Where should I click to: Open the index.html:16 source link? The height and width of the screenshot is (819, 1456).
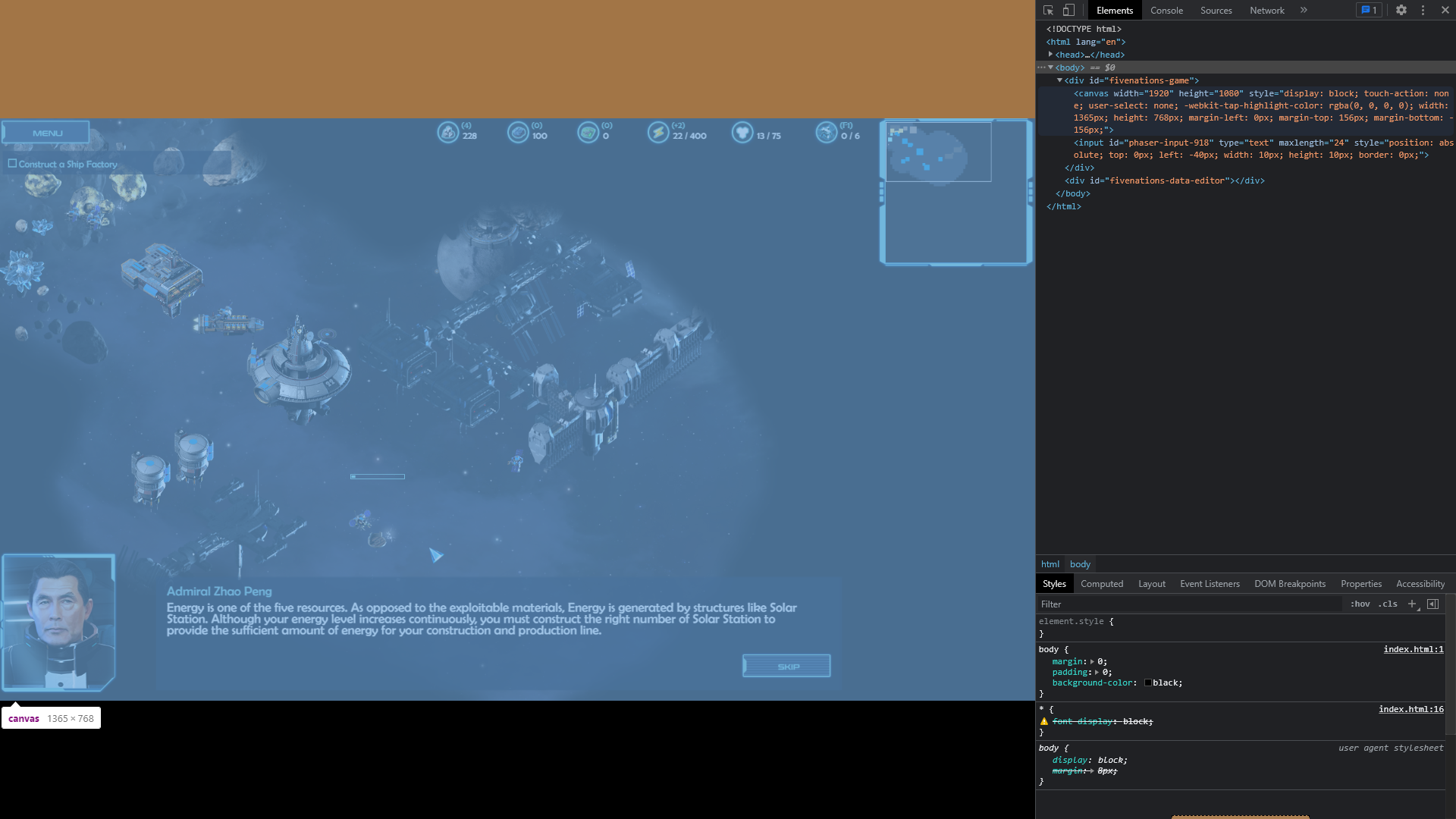tap(1410, 710)
